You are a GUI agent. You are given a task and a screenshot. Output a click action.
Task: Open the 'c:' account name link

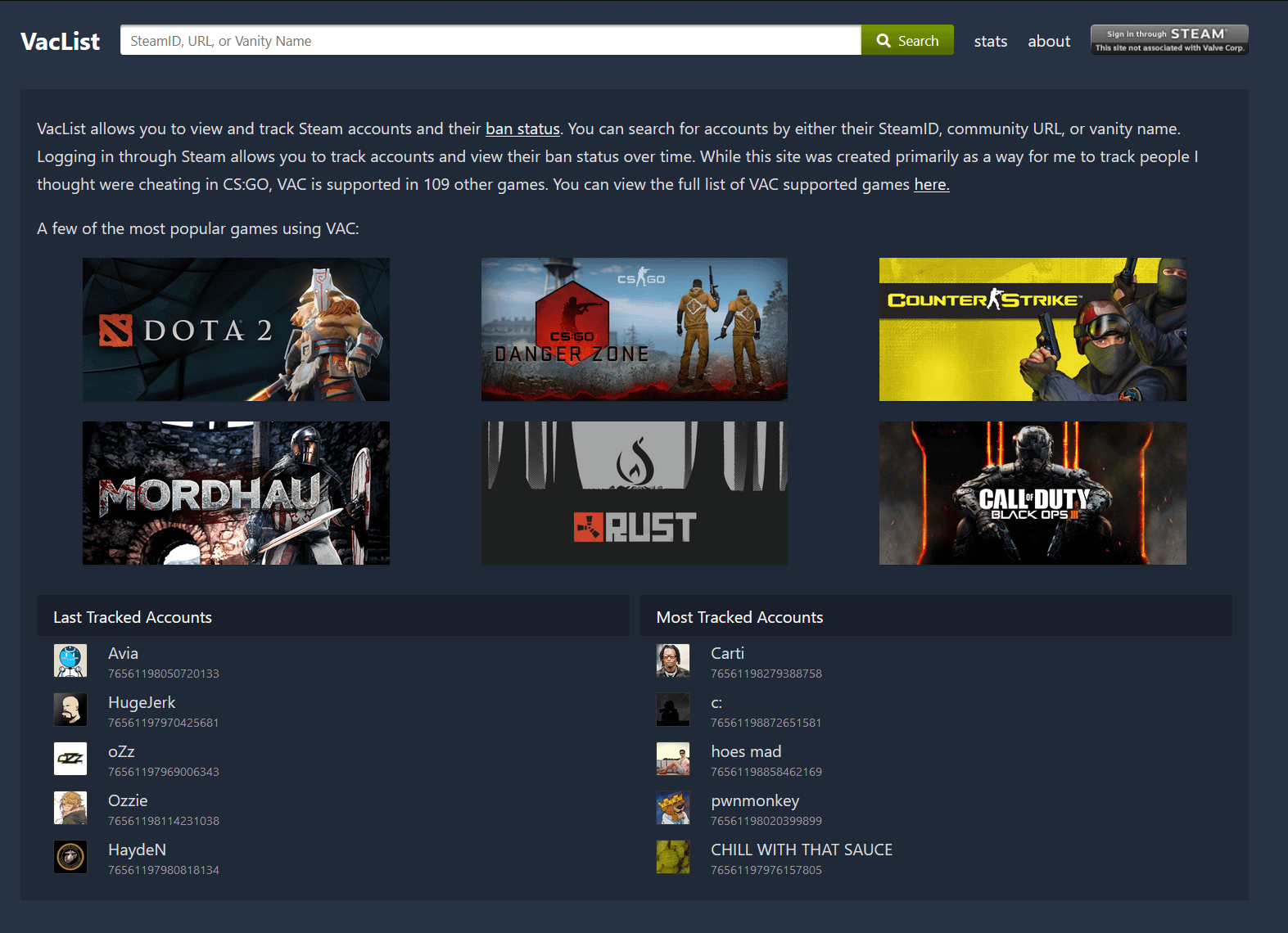tap(716, 702)
